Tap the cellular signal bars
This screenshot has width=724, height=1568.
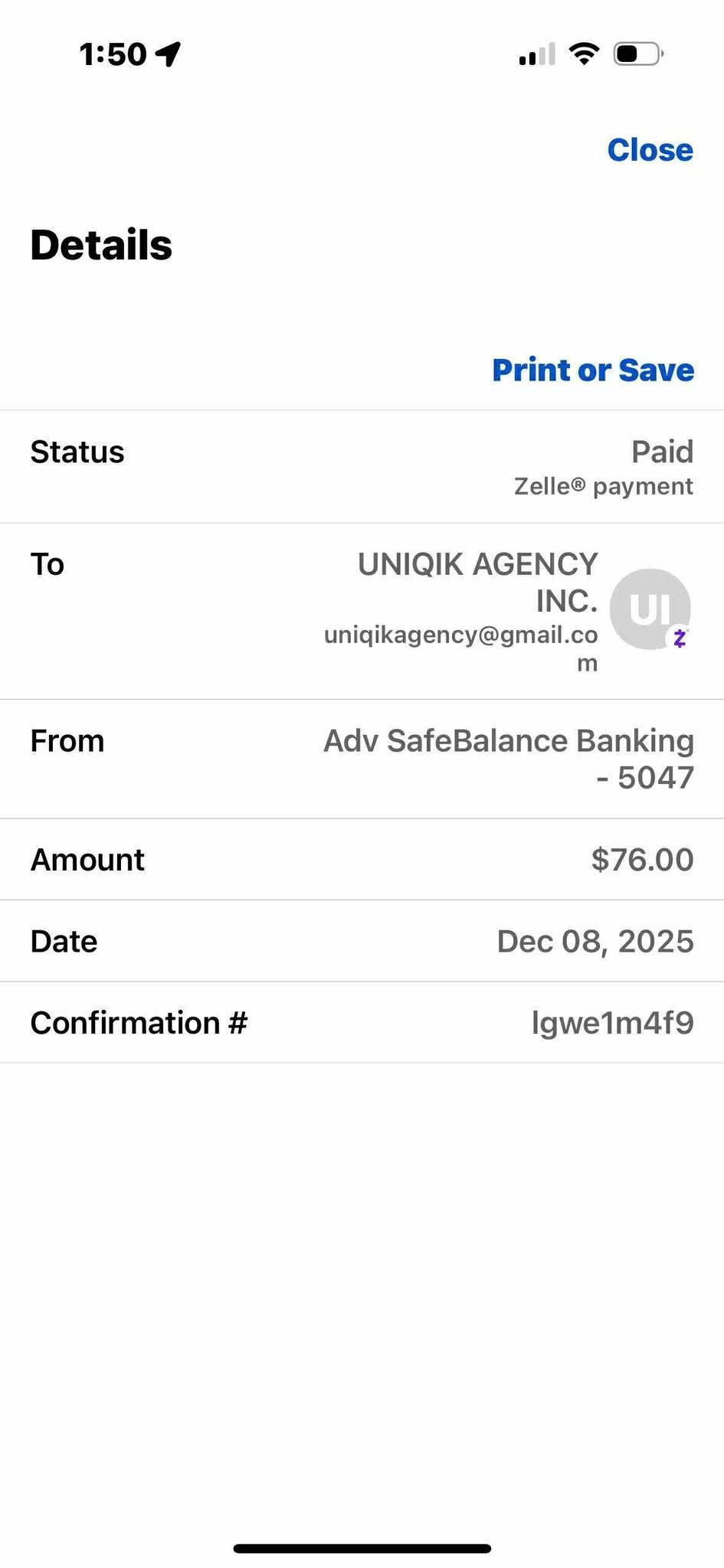[536, 55]
